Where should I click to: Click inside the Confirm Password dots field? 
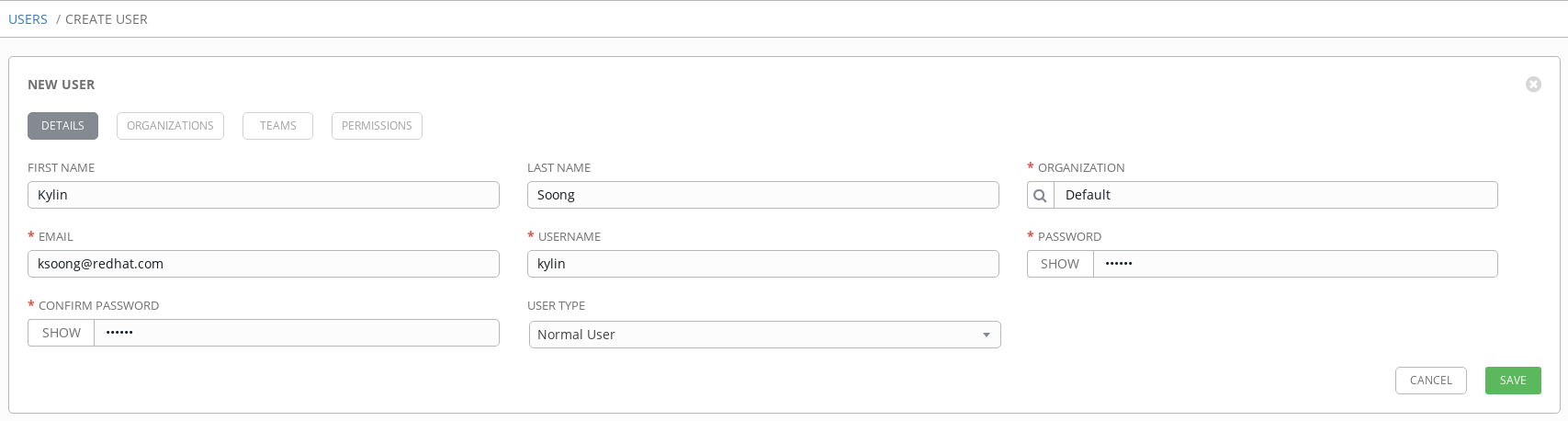(x=297, y=333)
